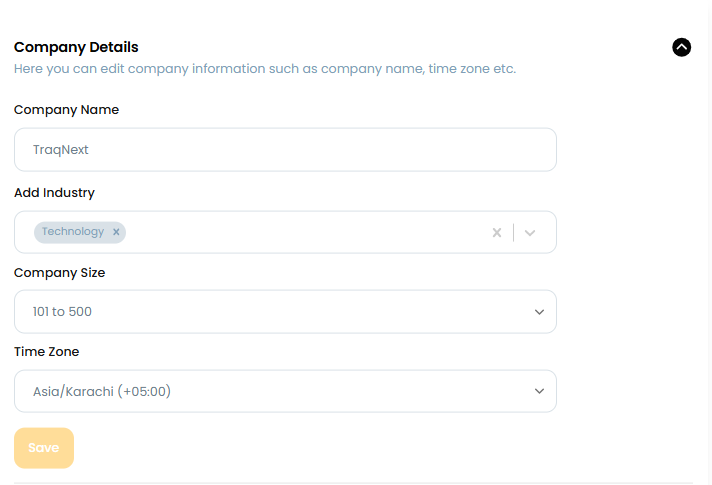
Task: Focus the Company Name text field
Action: pos(285,150)
